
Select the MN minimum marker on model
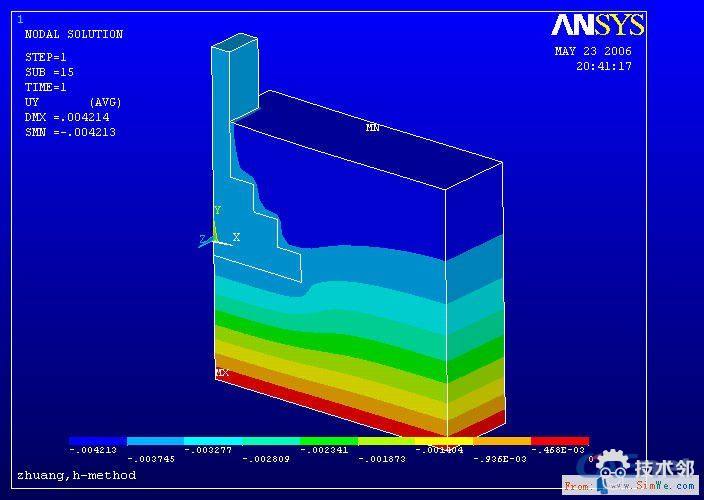[372, 128]
